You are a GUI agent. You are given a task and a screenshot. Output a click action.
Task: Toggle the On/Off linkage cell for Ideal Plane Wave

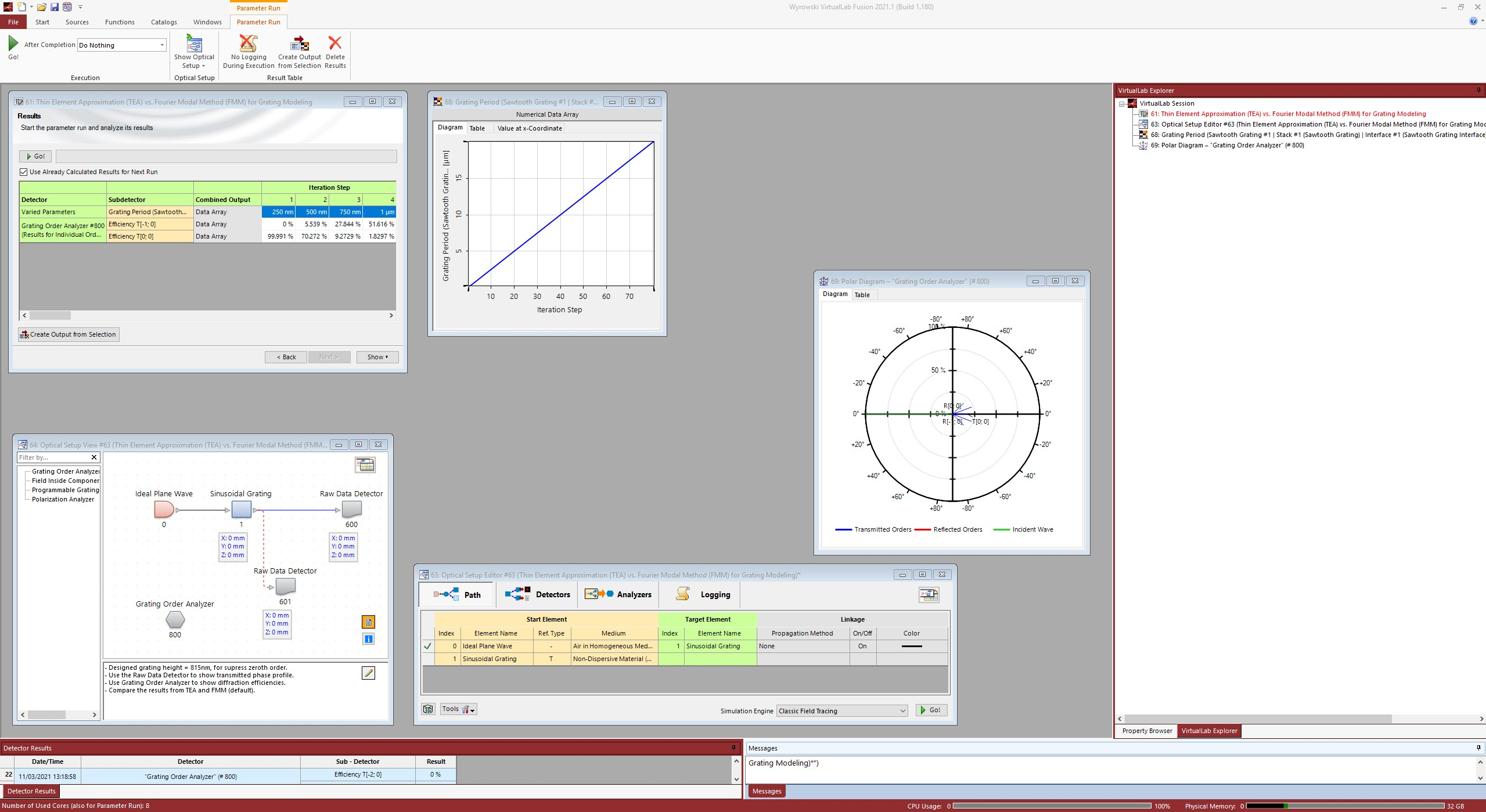coord(862,646)
